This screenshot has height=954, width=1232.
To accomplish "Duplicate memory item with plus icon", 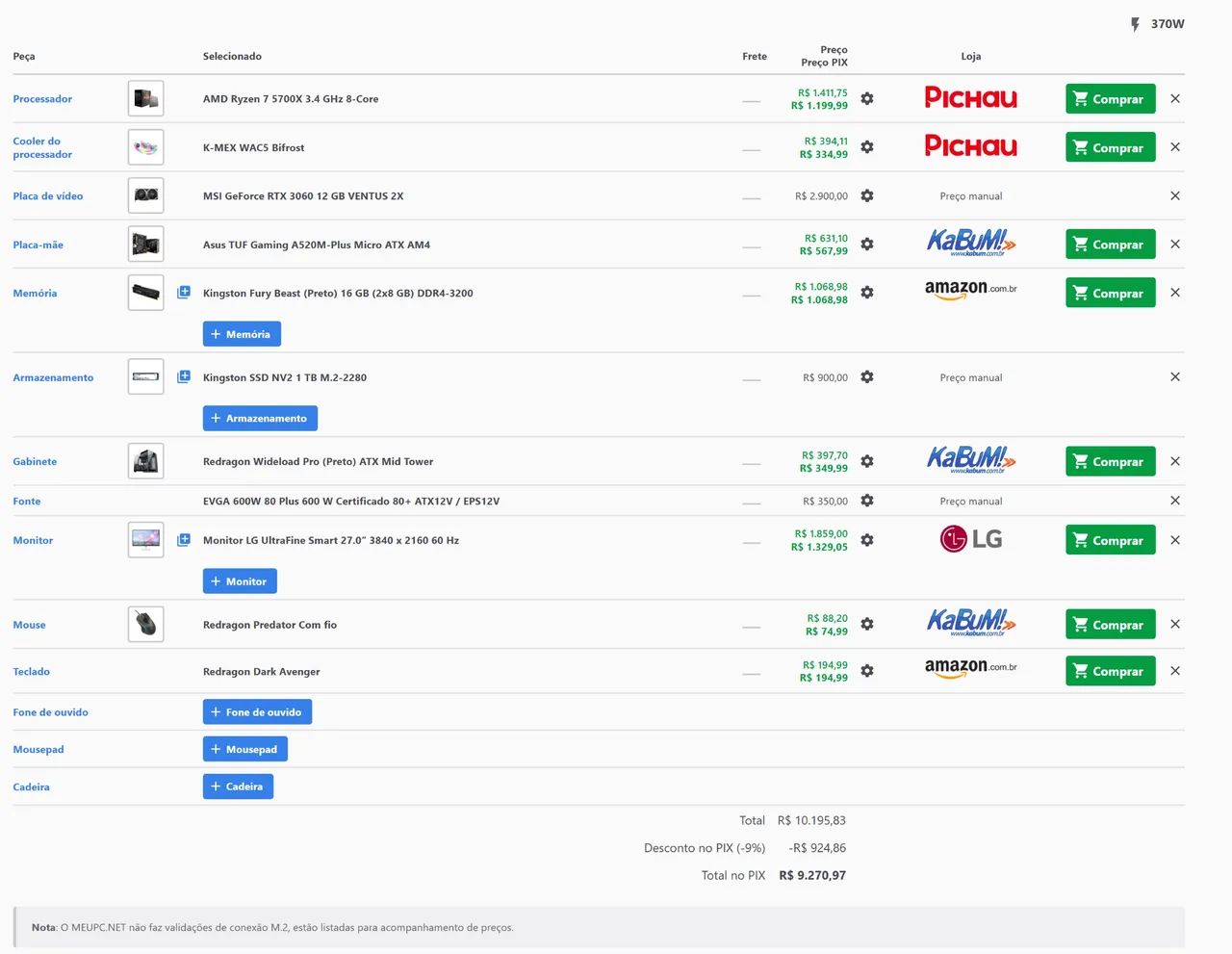I will (184, 292).
